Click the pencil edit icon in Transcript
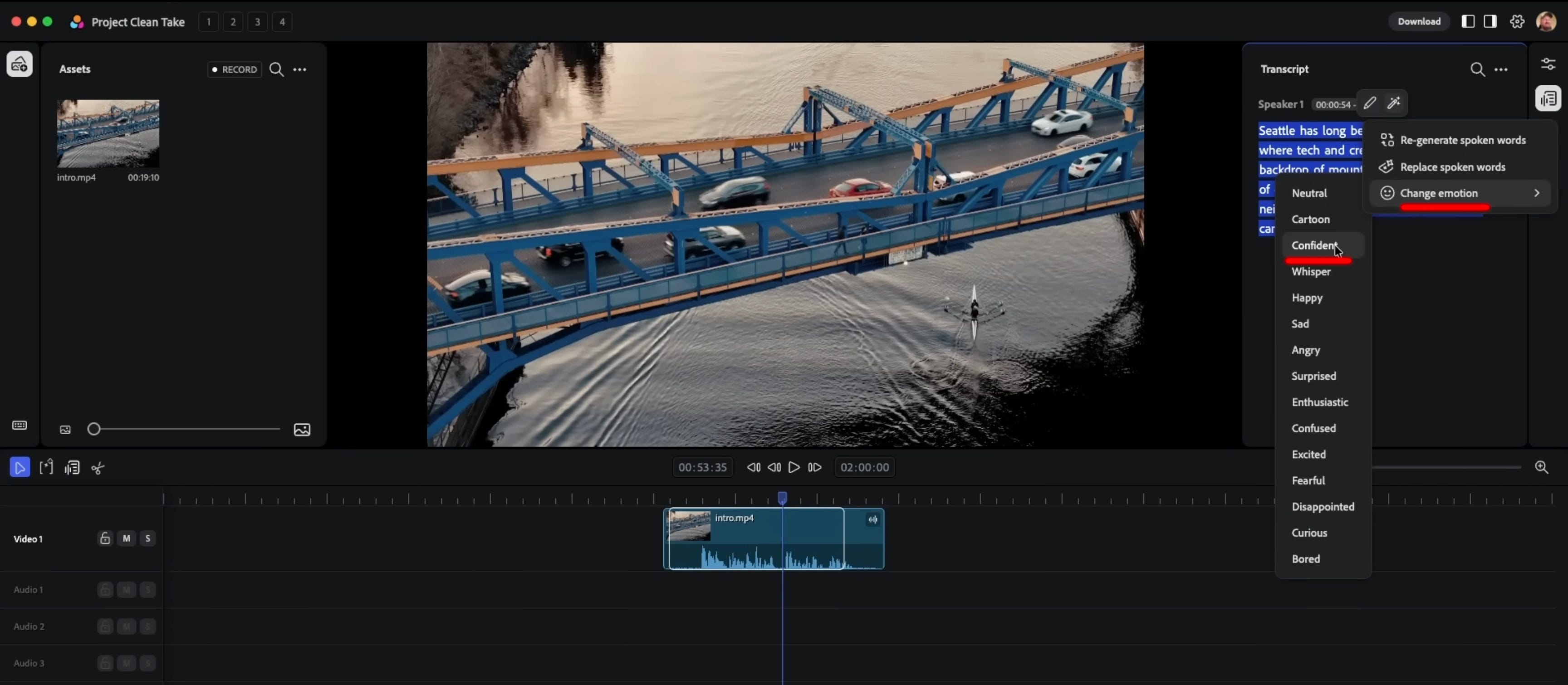 [1370, 103]
